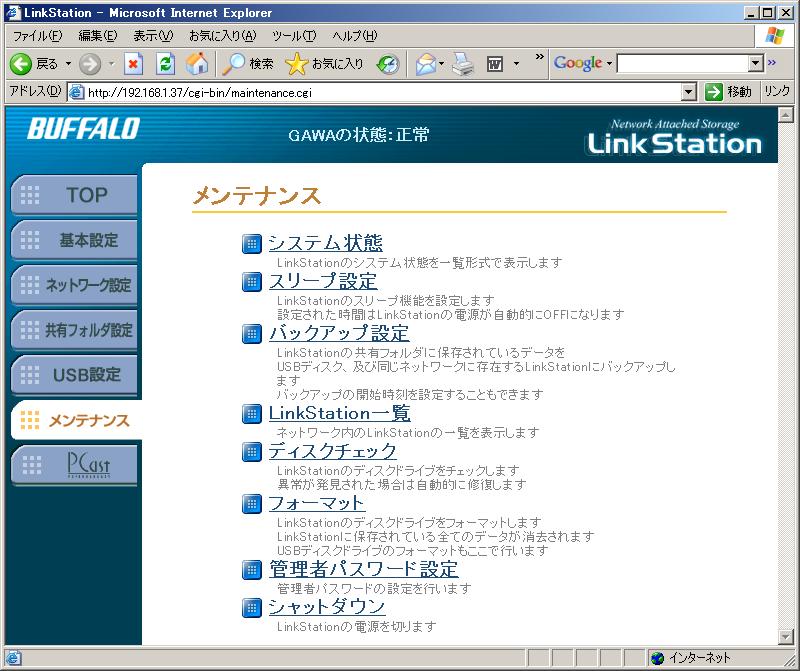Image resolution: width=800 pixels, height=671 pixels.
Task: Open USB設定 in the sidebar
Action: coord(74,375)
